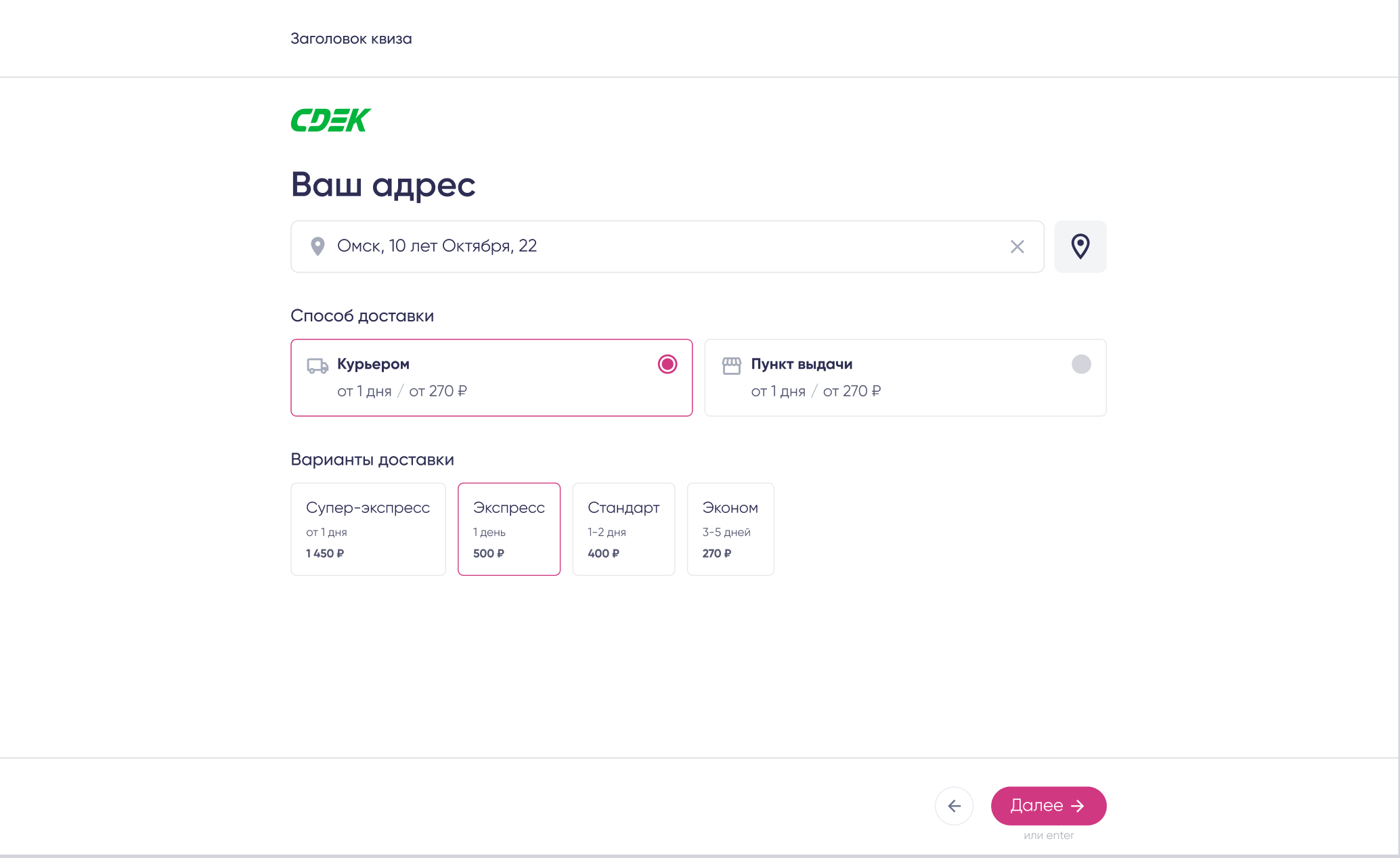Clear the address with the X icon

(1017, 247)
